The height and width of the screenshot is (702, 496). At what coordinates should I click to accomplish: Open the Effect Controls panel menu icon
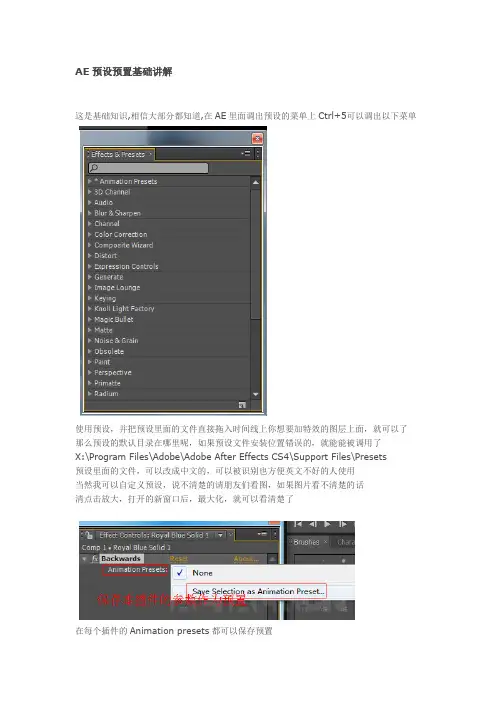point(263,534)
